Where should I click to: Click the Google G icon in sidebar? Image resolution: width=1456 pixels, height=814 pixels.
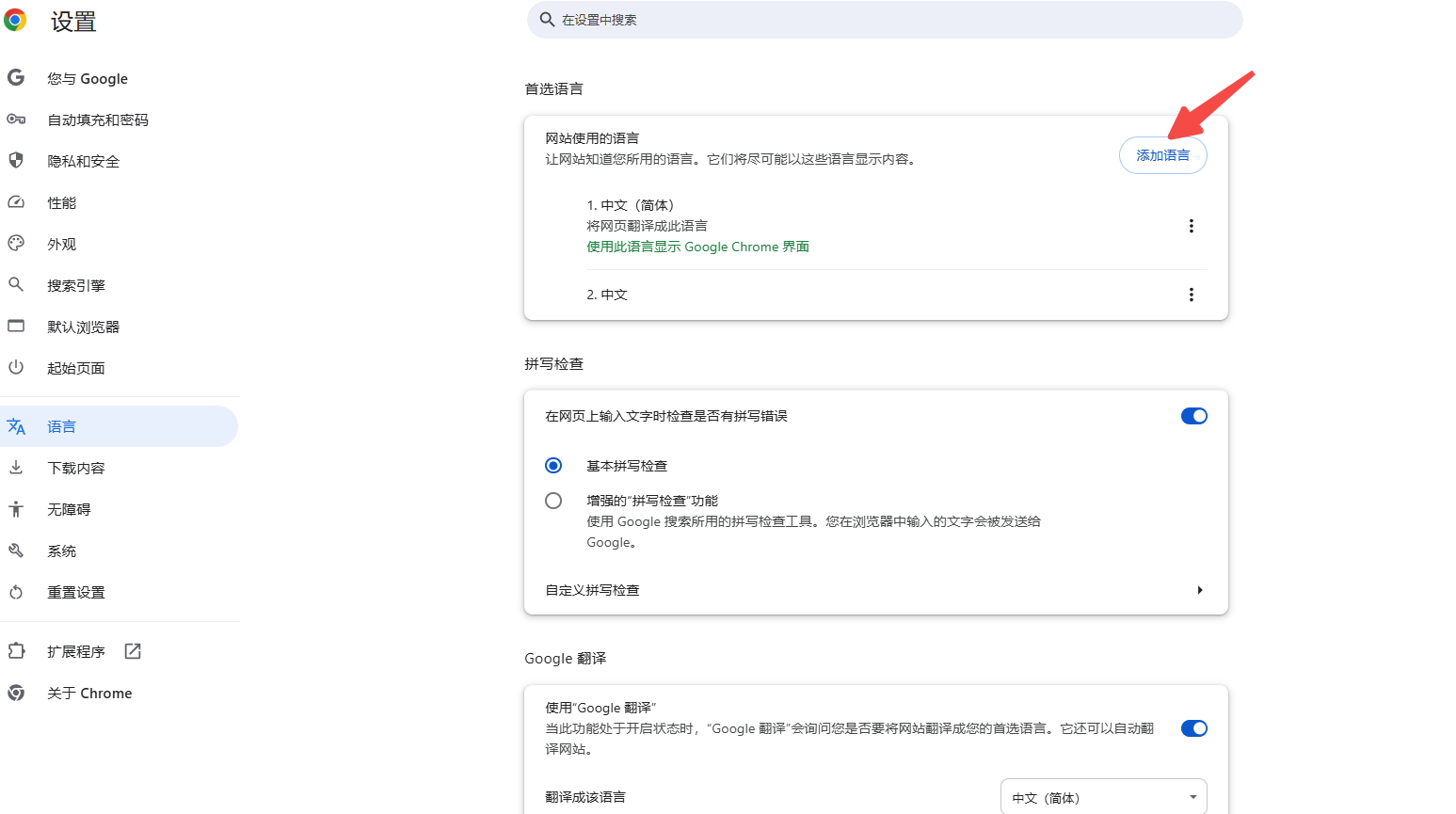click(x=16, y=78)
